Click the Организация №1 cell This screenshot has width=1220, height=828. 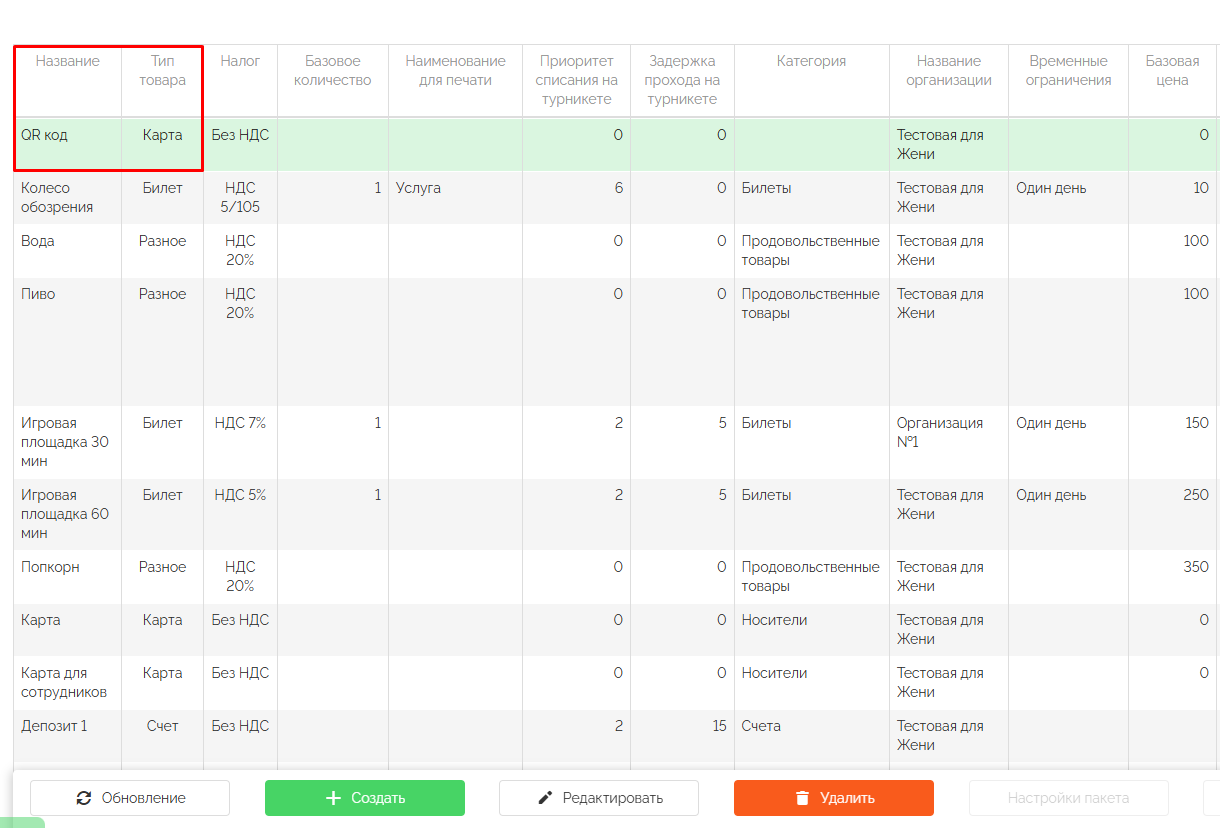point(940,432)
